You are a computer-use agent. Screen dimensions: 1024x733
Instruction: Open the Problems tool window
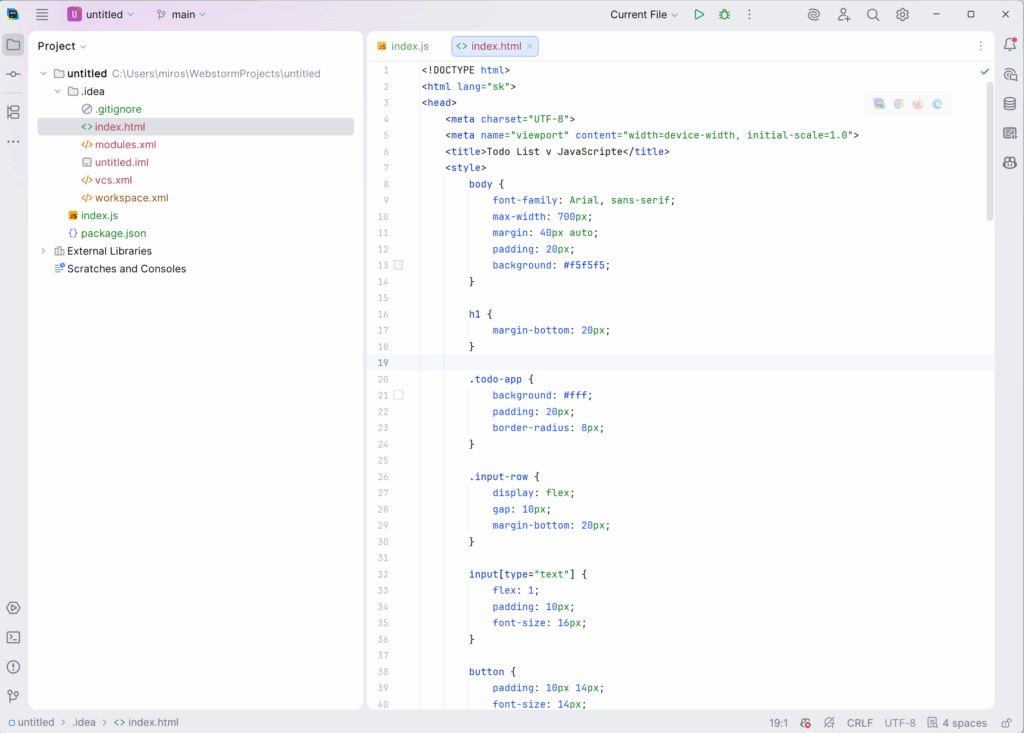13,667
